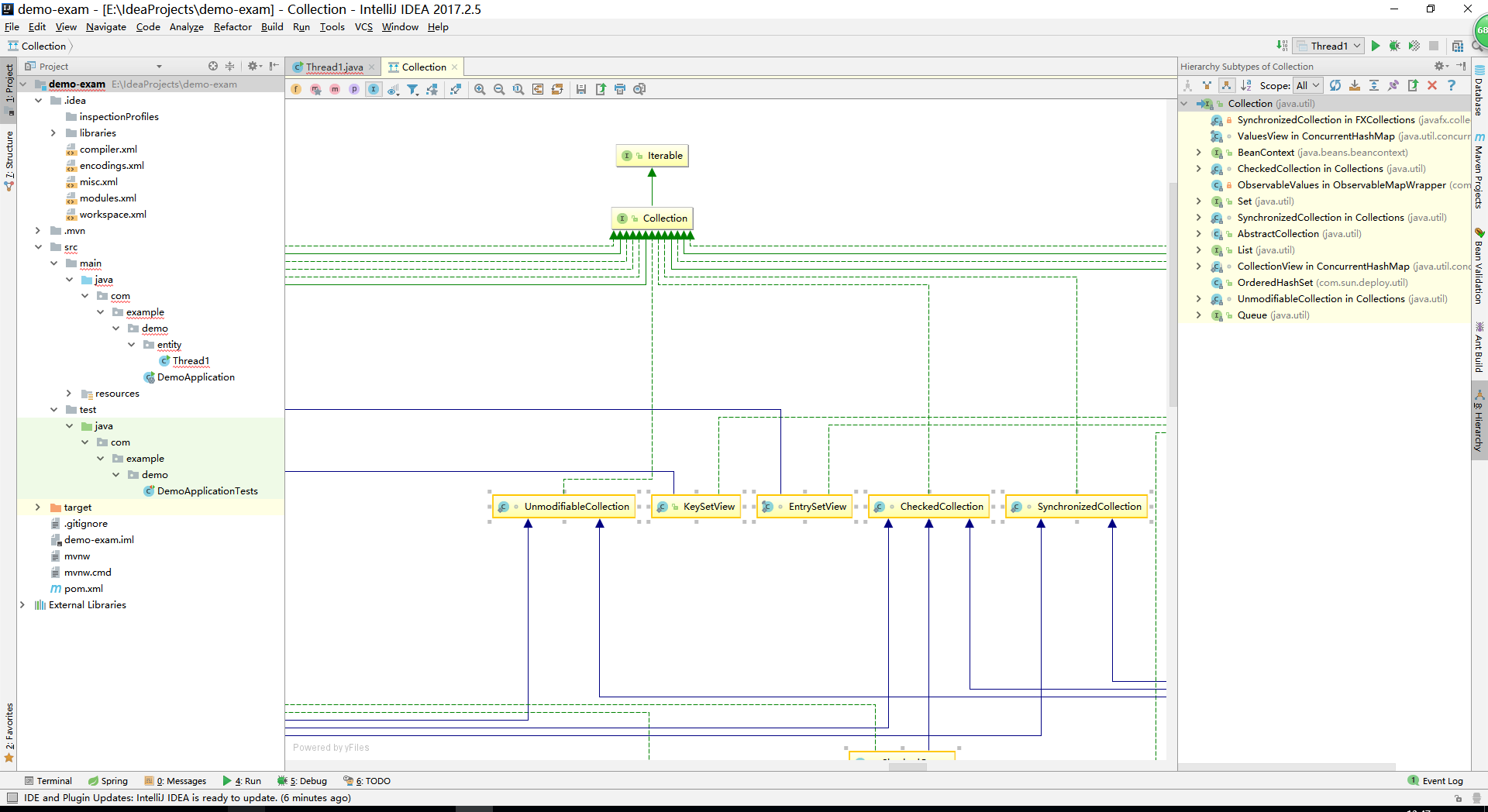Click the refresh hierarchy icon
The height and width of the screenshot is (812, 1488).
tap(1335, 85)
